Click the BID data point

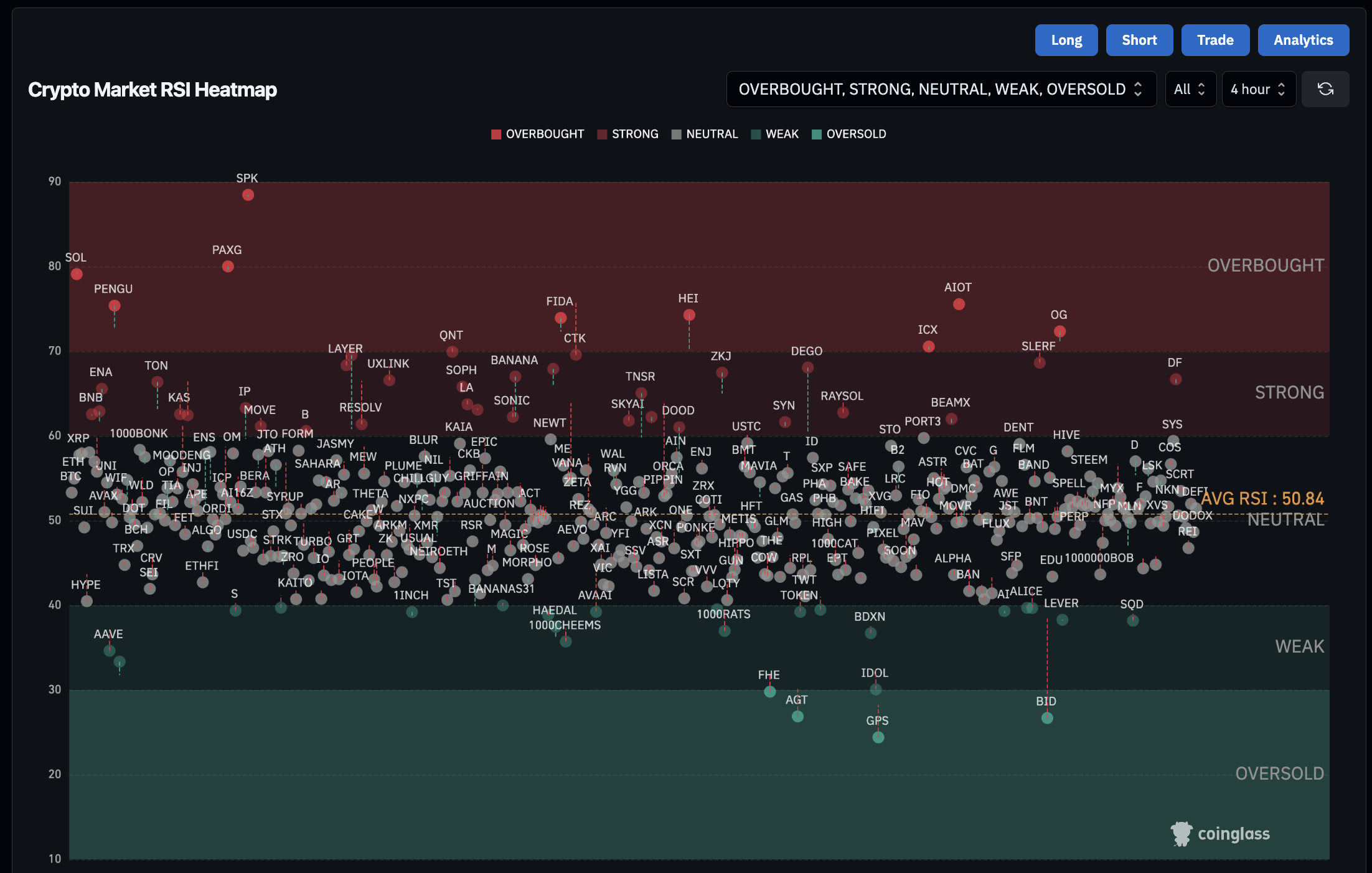(1047, 718)
